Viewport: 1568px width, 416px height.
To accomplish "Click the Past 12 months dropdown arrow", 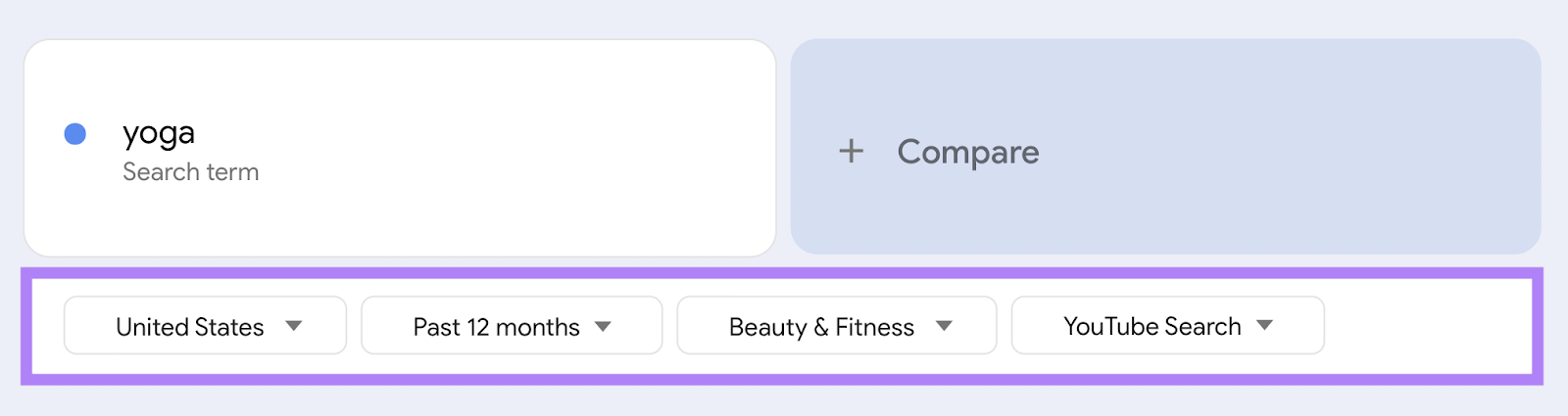I will [x=604, y=326].
